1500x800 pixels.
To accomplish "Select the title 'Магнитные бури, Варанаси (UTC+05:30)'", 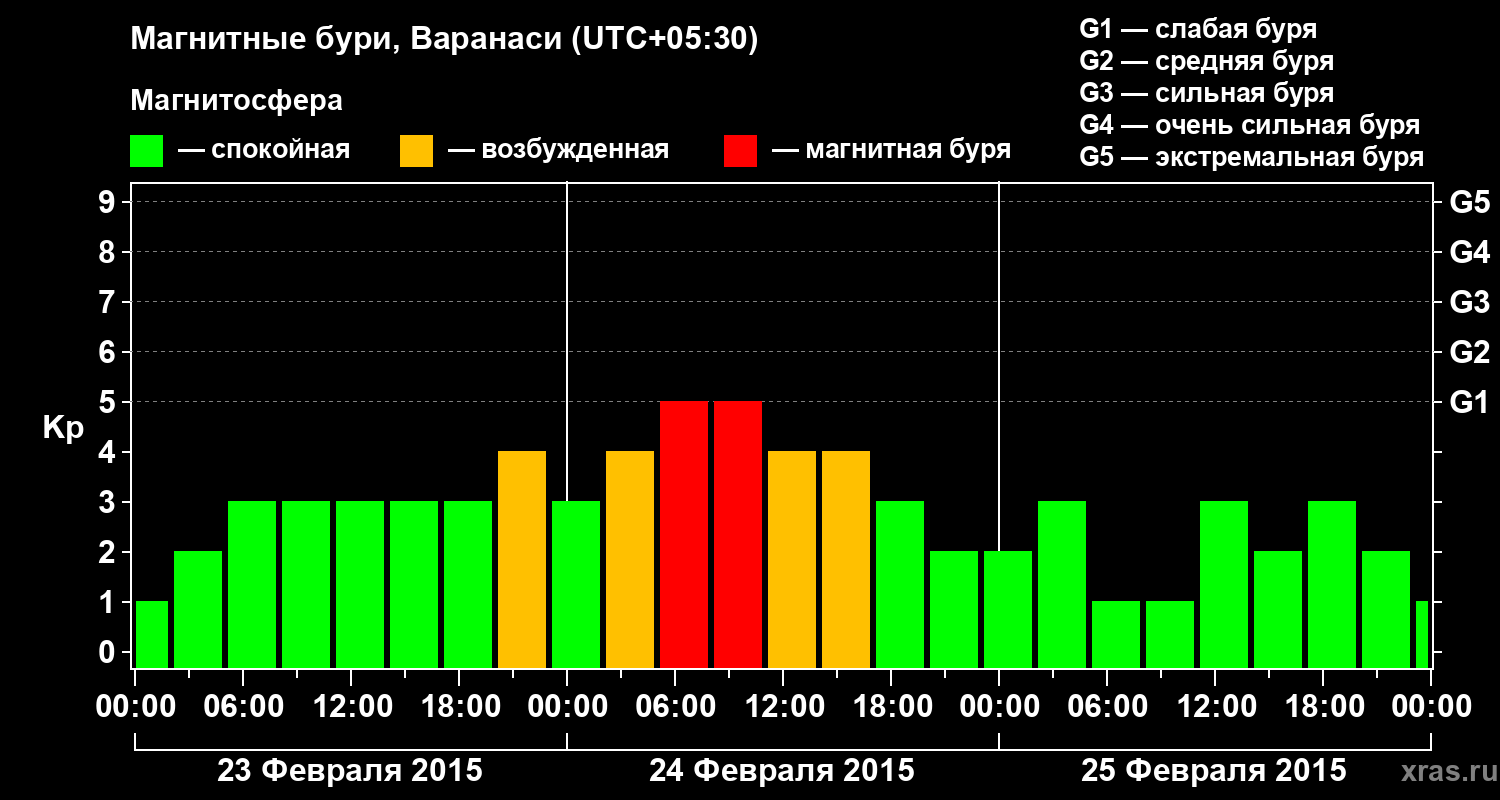I will point(444,40).
